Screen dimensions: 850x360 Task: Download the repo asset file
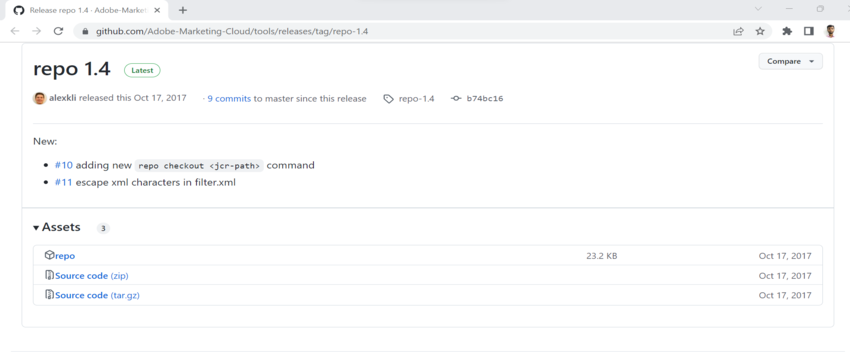click(65, 256)
